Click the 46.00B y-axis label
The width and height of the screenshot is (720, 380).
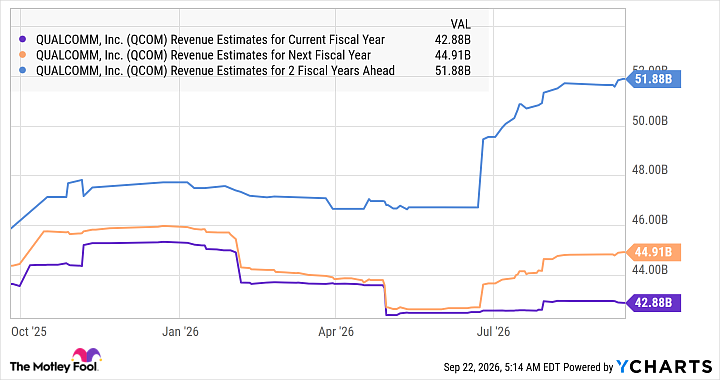(650, 220)
